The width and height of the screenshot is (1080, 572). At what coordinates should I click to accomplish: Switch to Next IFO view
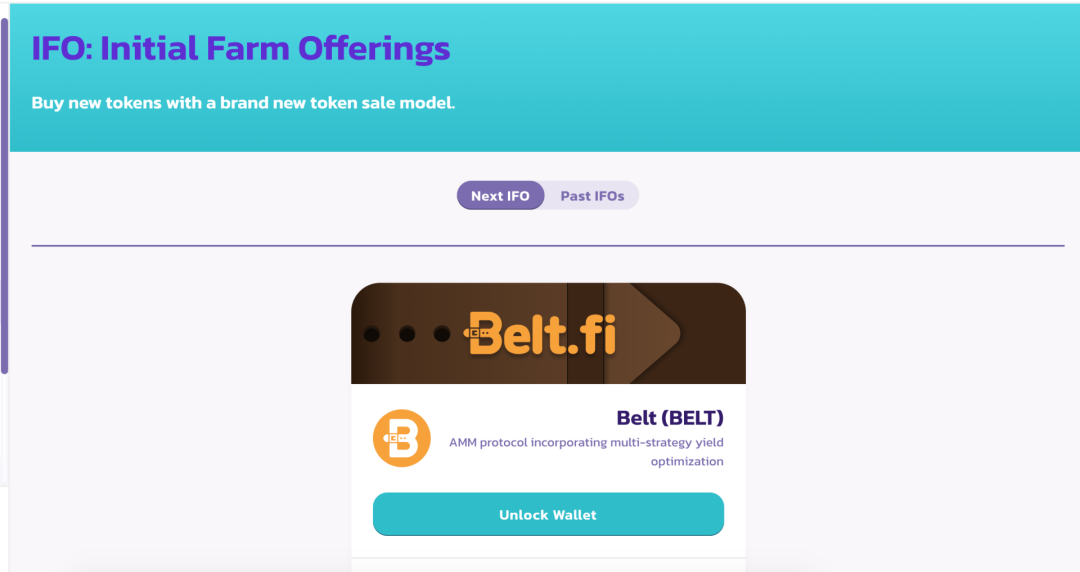500,196
